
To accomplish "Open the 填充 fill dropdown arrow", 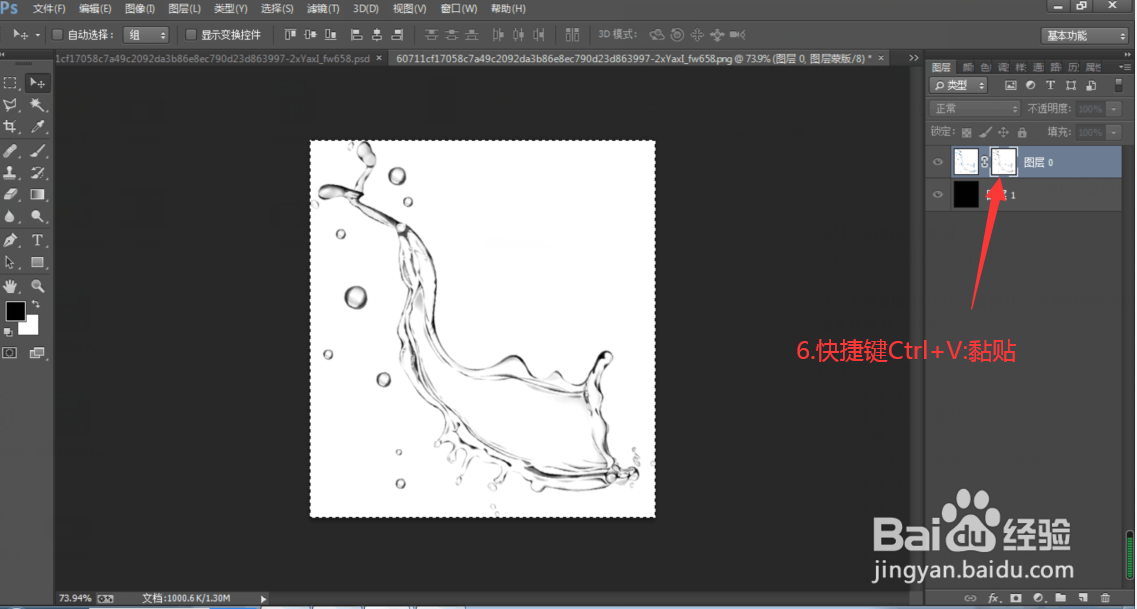I will click(1113, 133).
